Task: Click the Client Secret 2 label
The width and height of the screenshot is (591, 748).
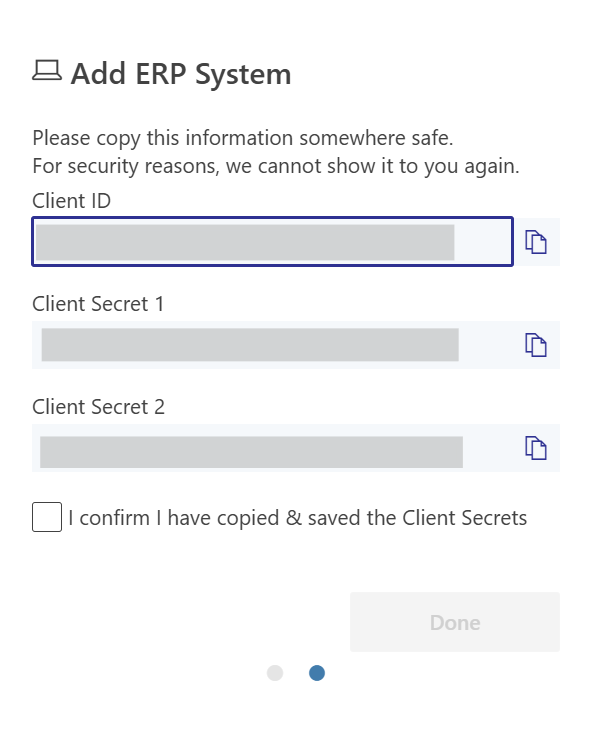Action: tap(98, 407)
